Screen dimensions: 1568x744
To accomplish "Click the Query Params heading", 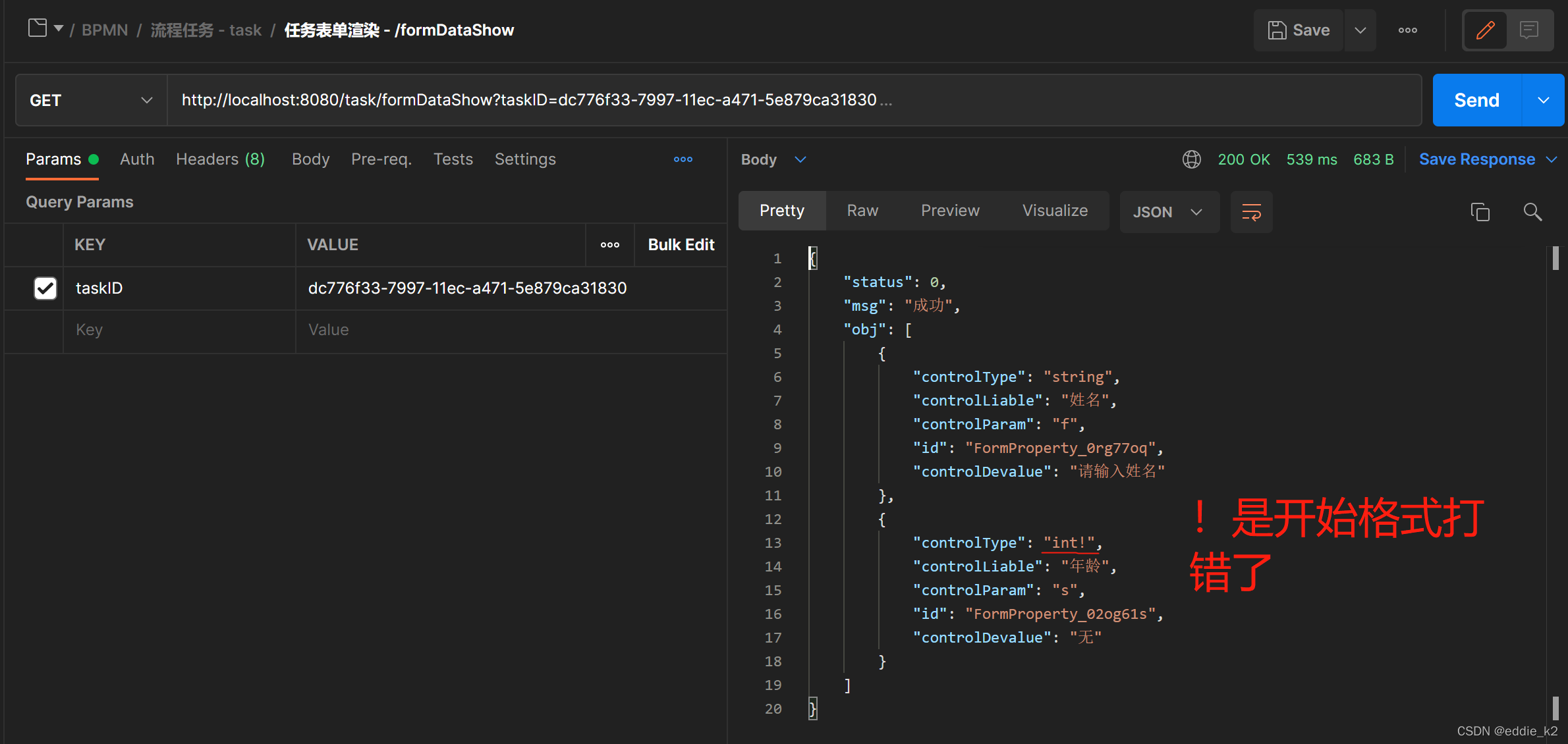I will 80,202.
